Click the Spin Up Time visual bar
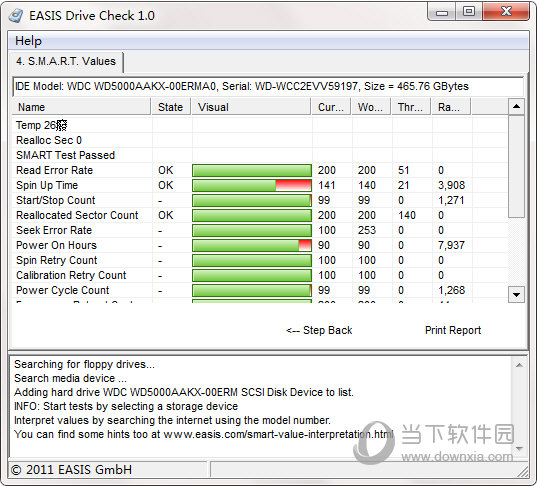This screenshot has width=538, height=486. coord(252,185)
